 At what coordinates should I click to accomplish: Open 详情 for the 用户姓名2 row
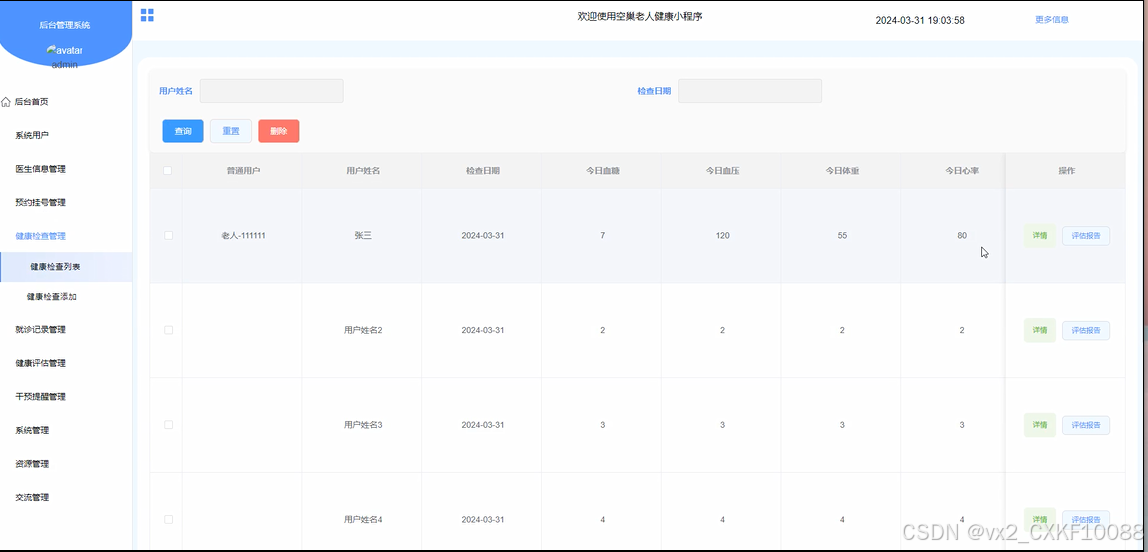coord(1040,330)
